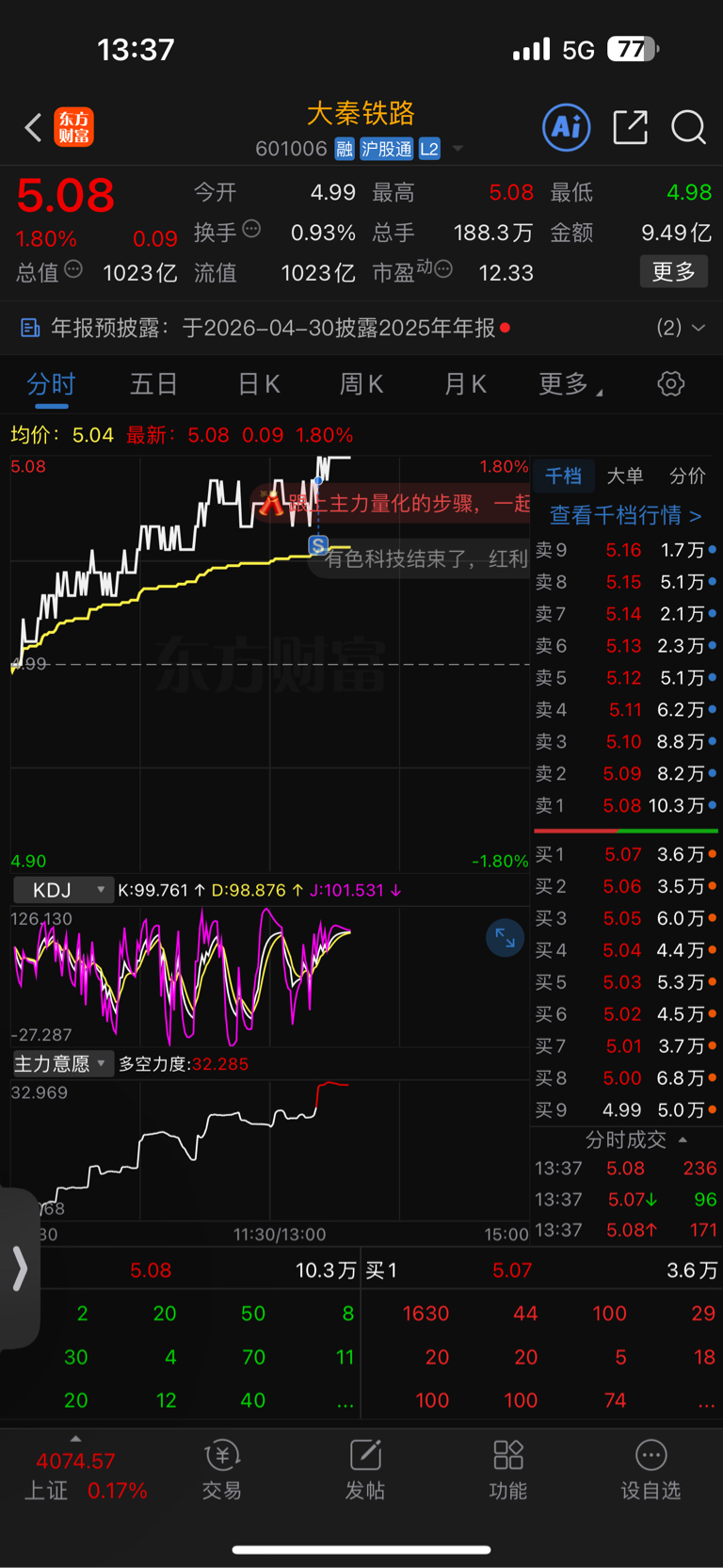Switch to the 五日 tab

pos(153,384)
